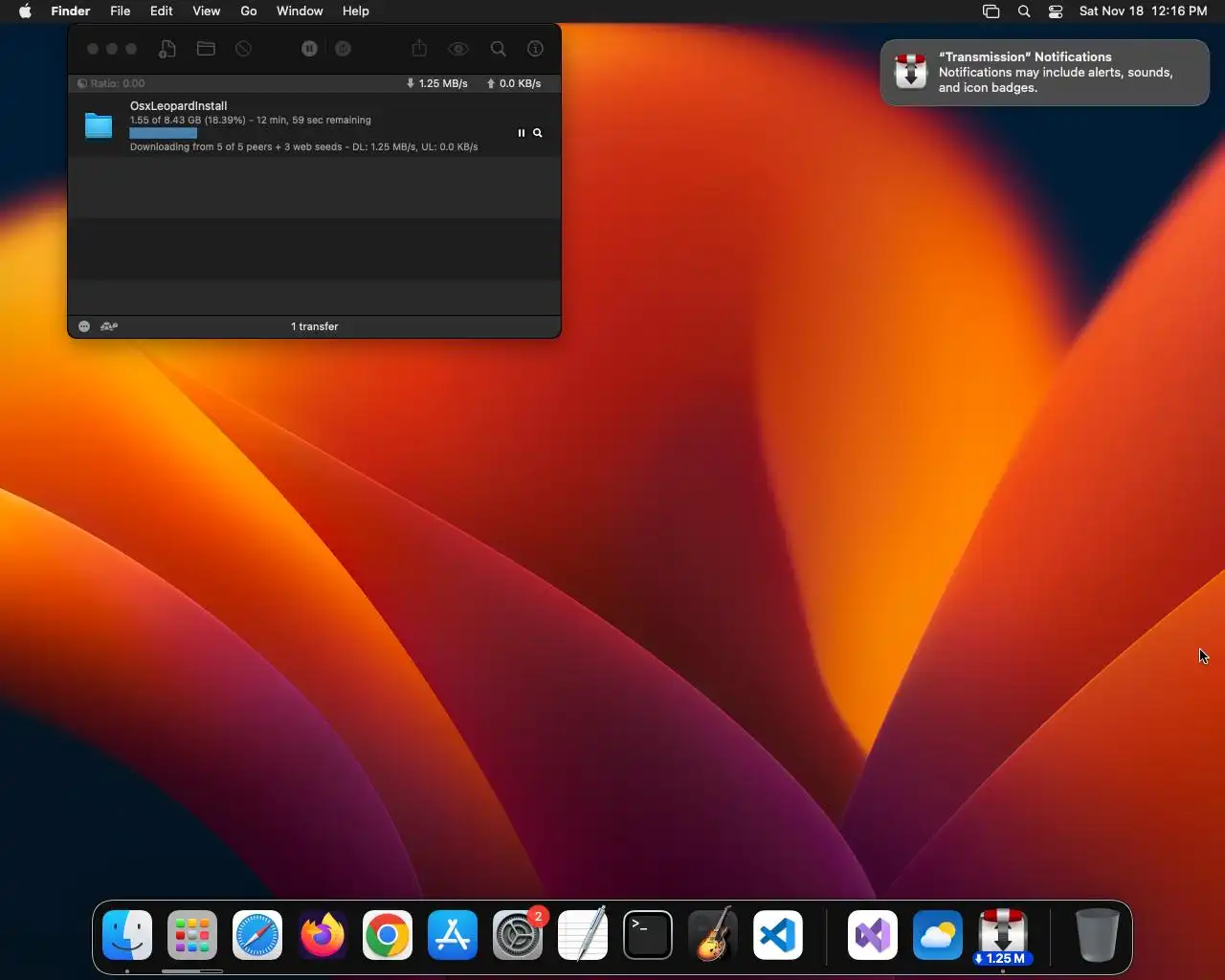Open the Help menu
1225x980 pixels.
point(356,11)
